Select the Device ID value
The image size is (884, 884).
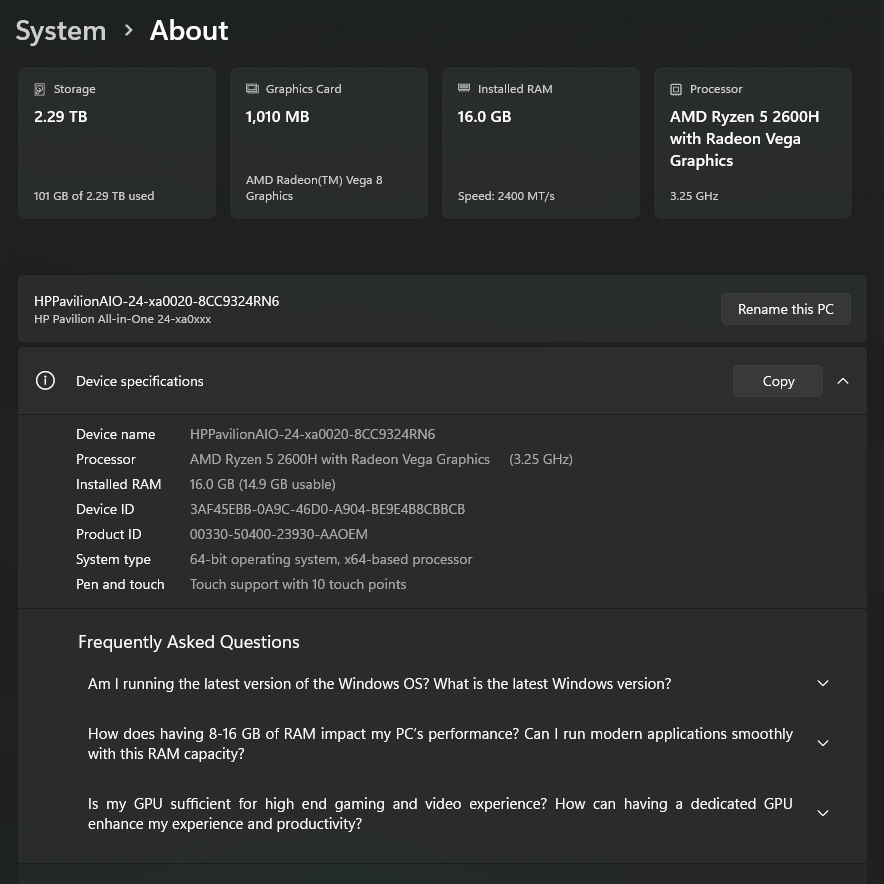click(327, 509)
